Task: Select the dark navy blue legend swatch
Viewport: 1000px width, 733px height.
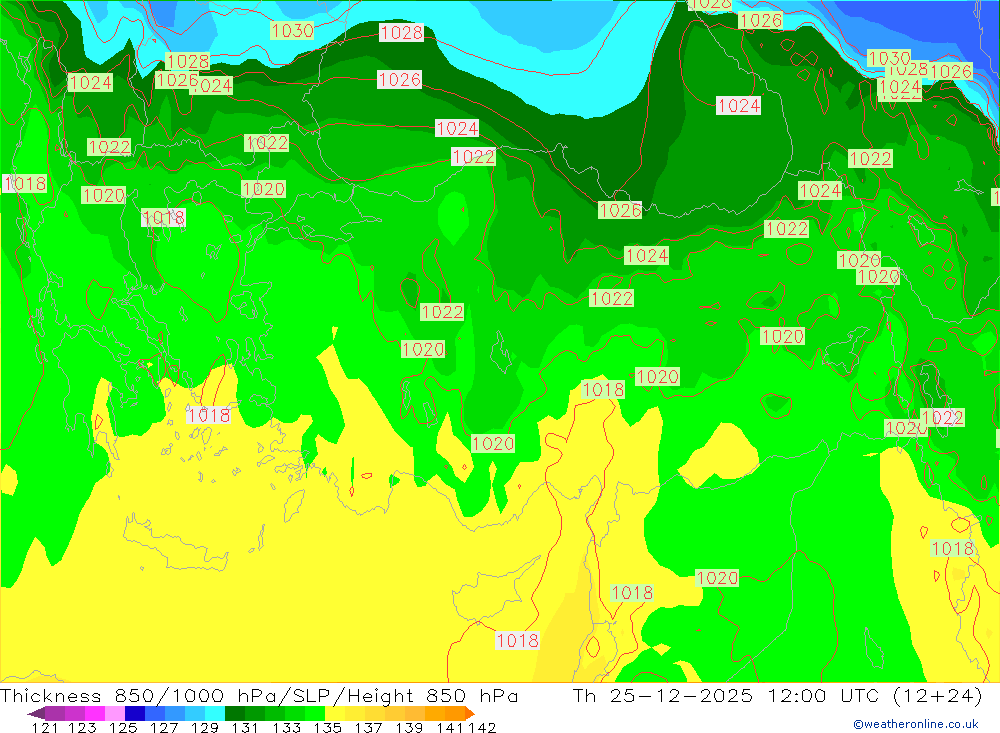Action: coord(135,713)
